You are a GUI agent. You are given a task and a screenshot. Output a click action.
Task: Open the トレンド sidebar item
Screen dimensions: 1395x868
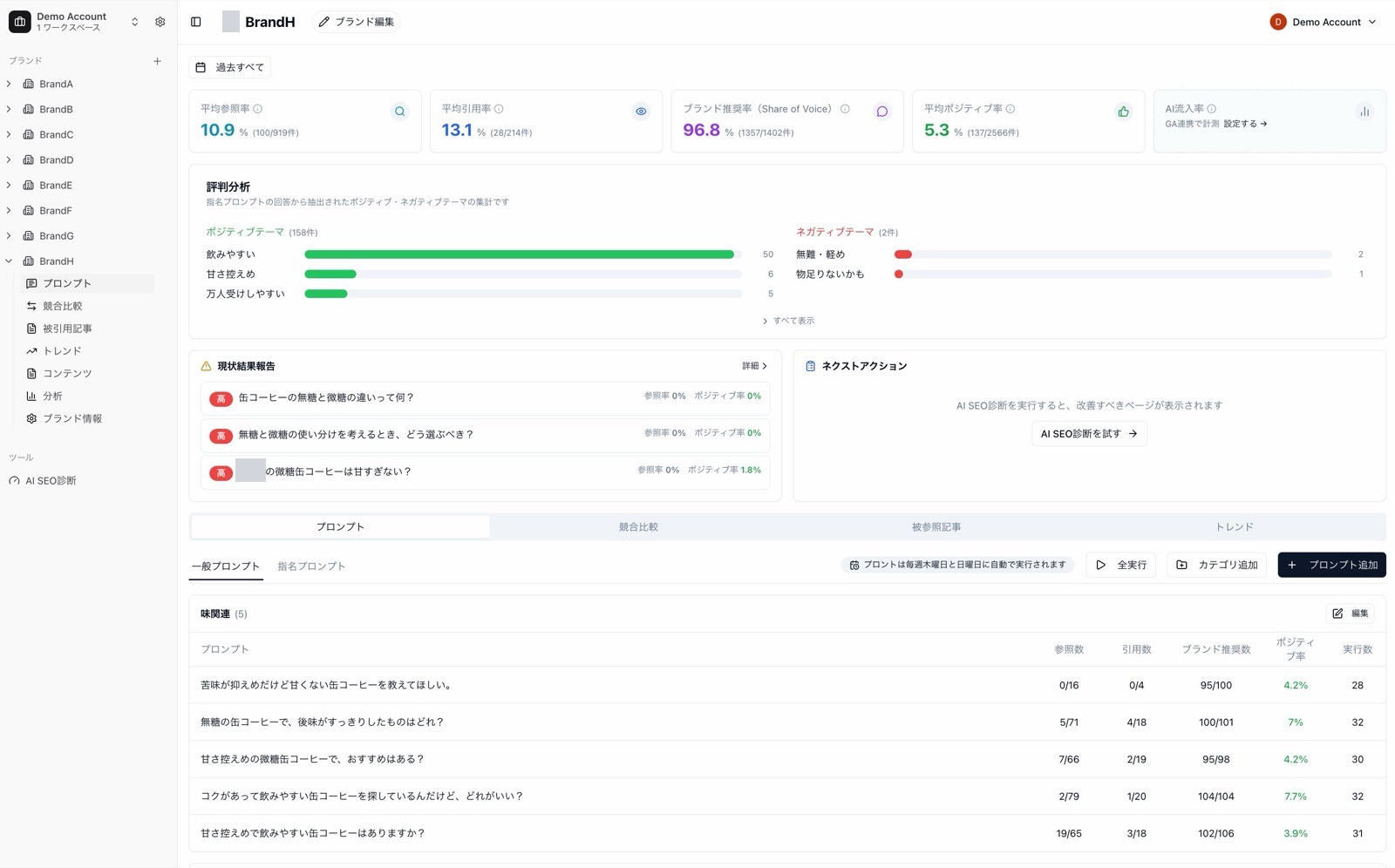87,351
